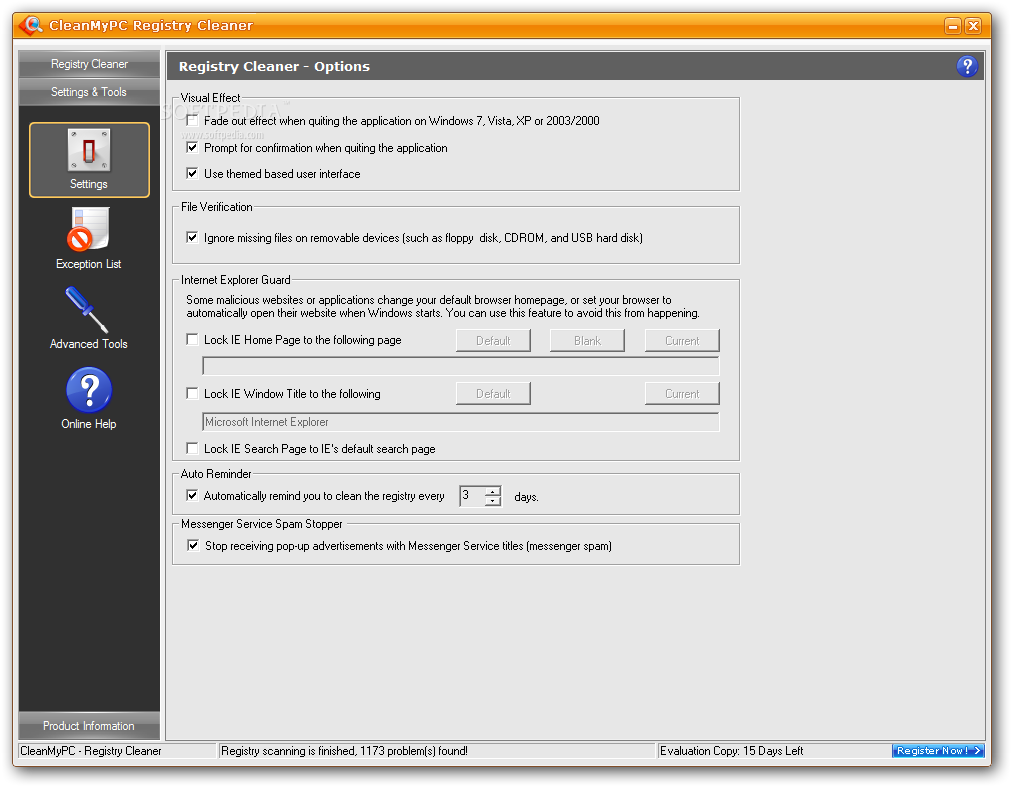Click the IE home page URL field
Viewport: 1012px width, 787px height.
click(x=461, y=366)
